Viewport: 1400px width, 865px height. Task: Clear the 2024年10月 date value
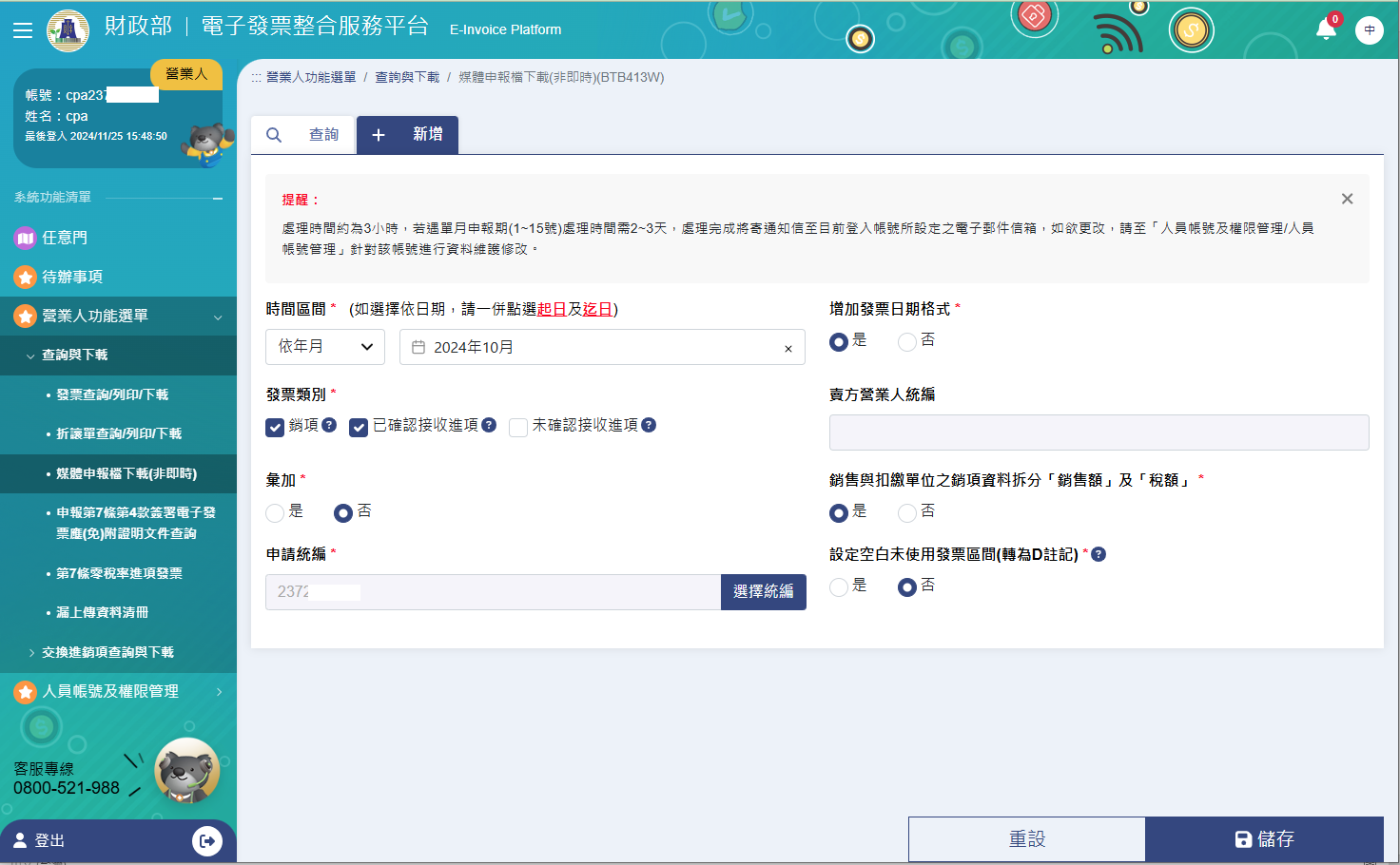point(788,349)
